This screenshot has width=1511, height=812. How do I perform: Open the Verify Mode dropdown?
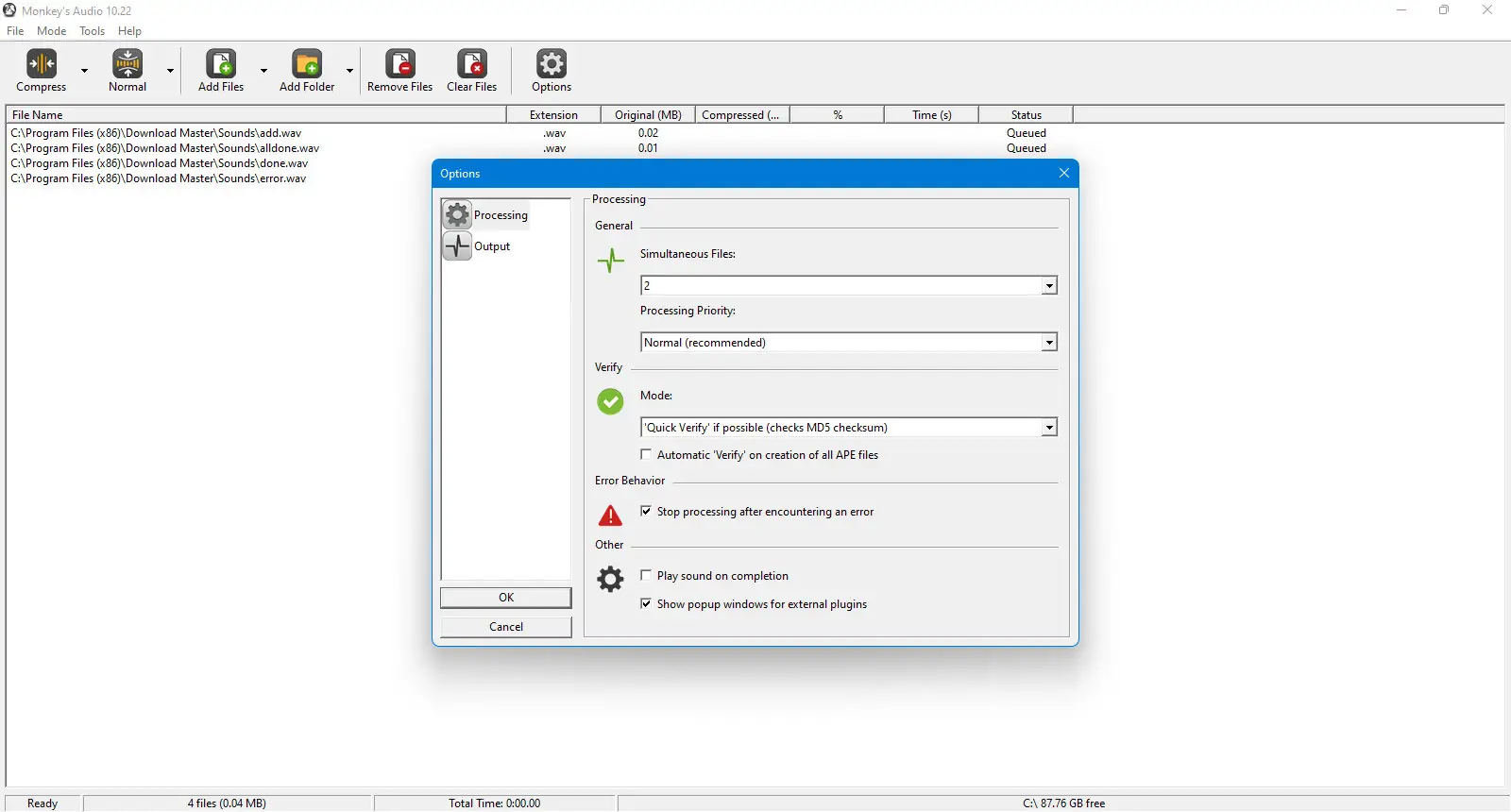[x=1049, y=427]
